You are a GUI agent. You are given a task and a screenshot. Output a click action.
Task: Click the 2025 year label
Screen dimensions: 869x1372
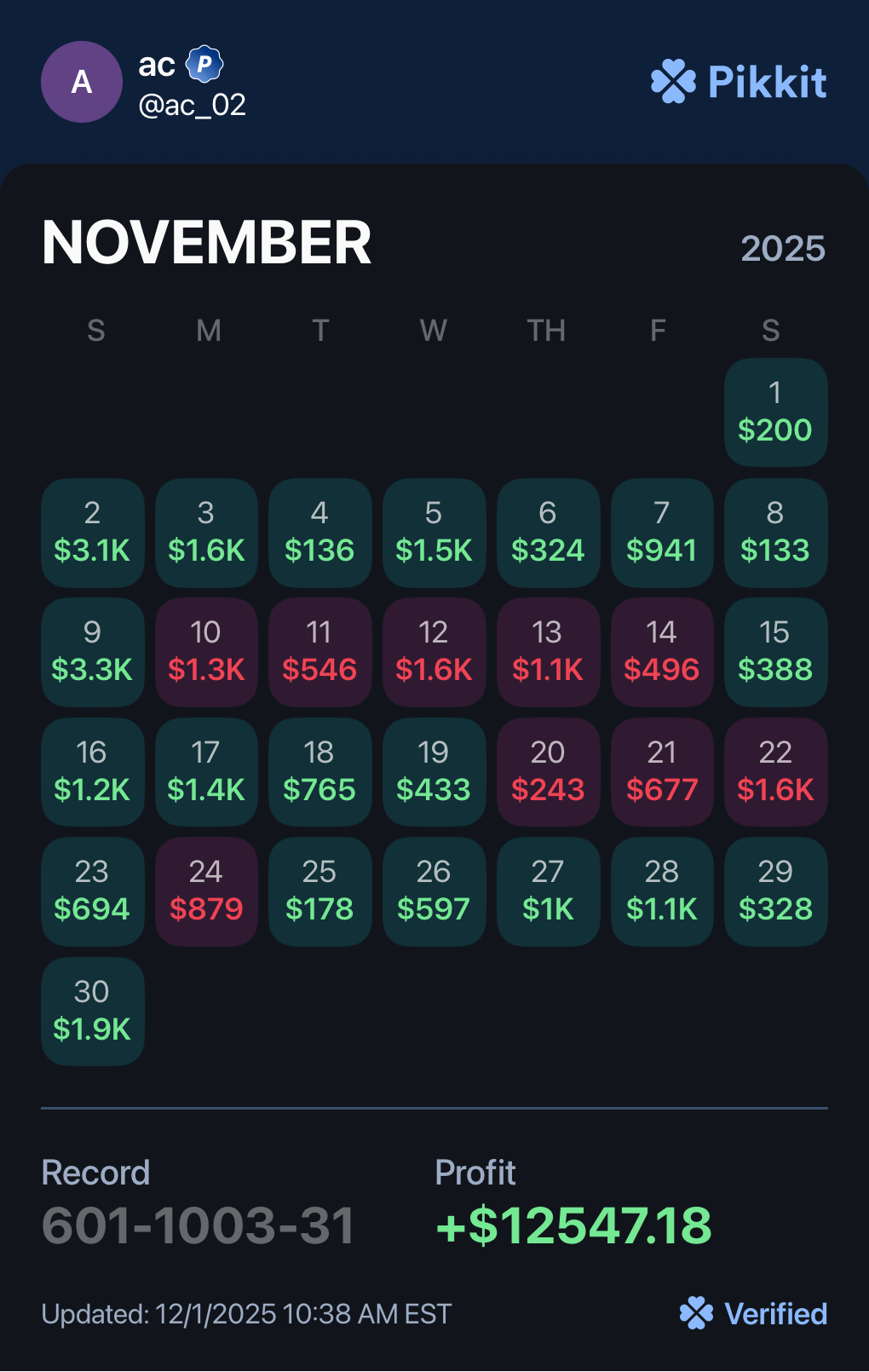[783, 249]
